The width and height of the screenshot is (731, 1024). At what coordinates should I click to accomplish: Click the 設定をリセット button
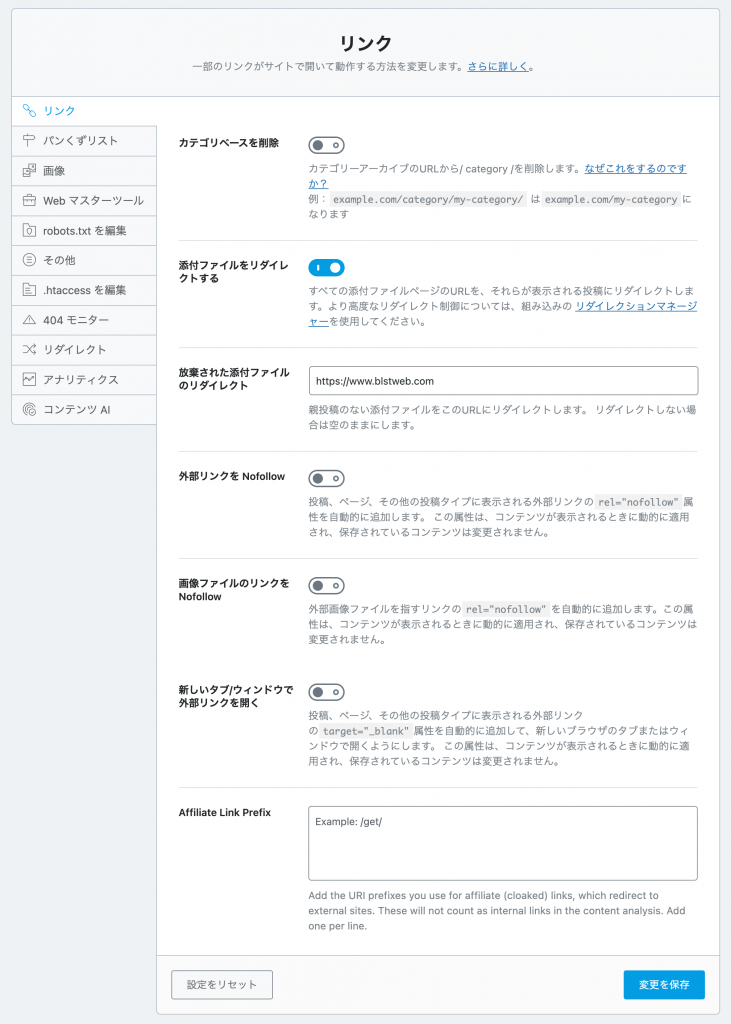(x=222, y=984)
